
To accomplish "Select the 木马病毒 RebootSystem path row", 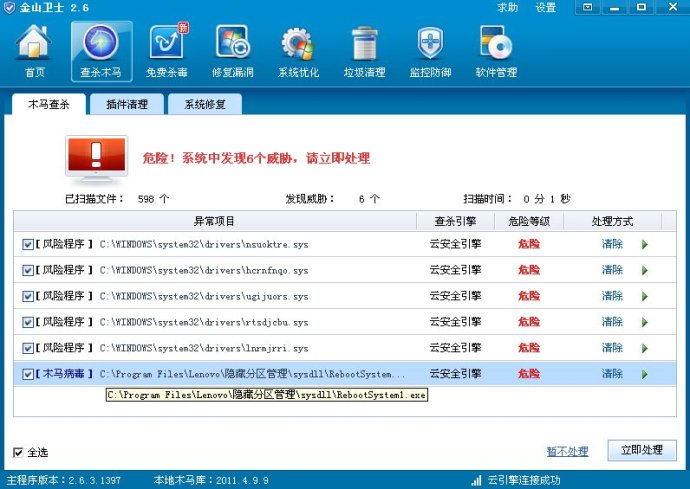I will tap(345, 374).
